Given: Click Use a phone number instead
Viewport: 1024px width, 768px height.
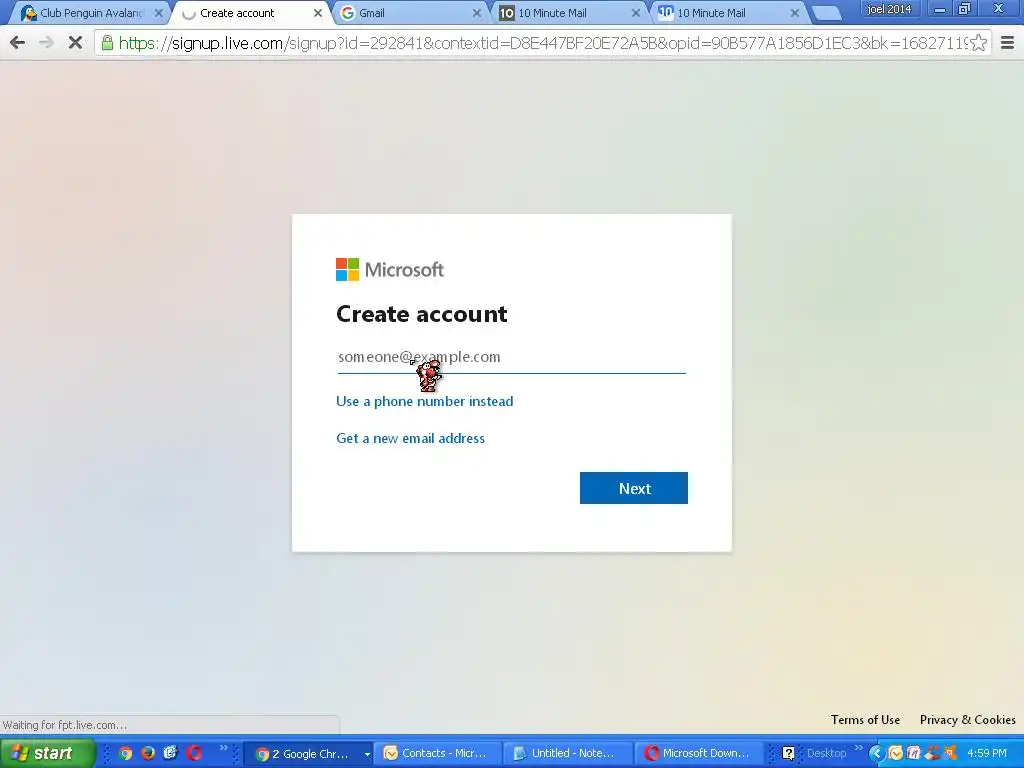Looking at the screenshot, I should point(424,401).
